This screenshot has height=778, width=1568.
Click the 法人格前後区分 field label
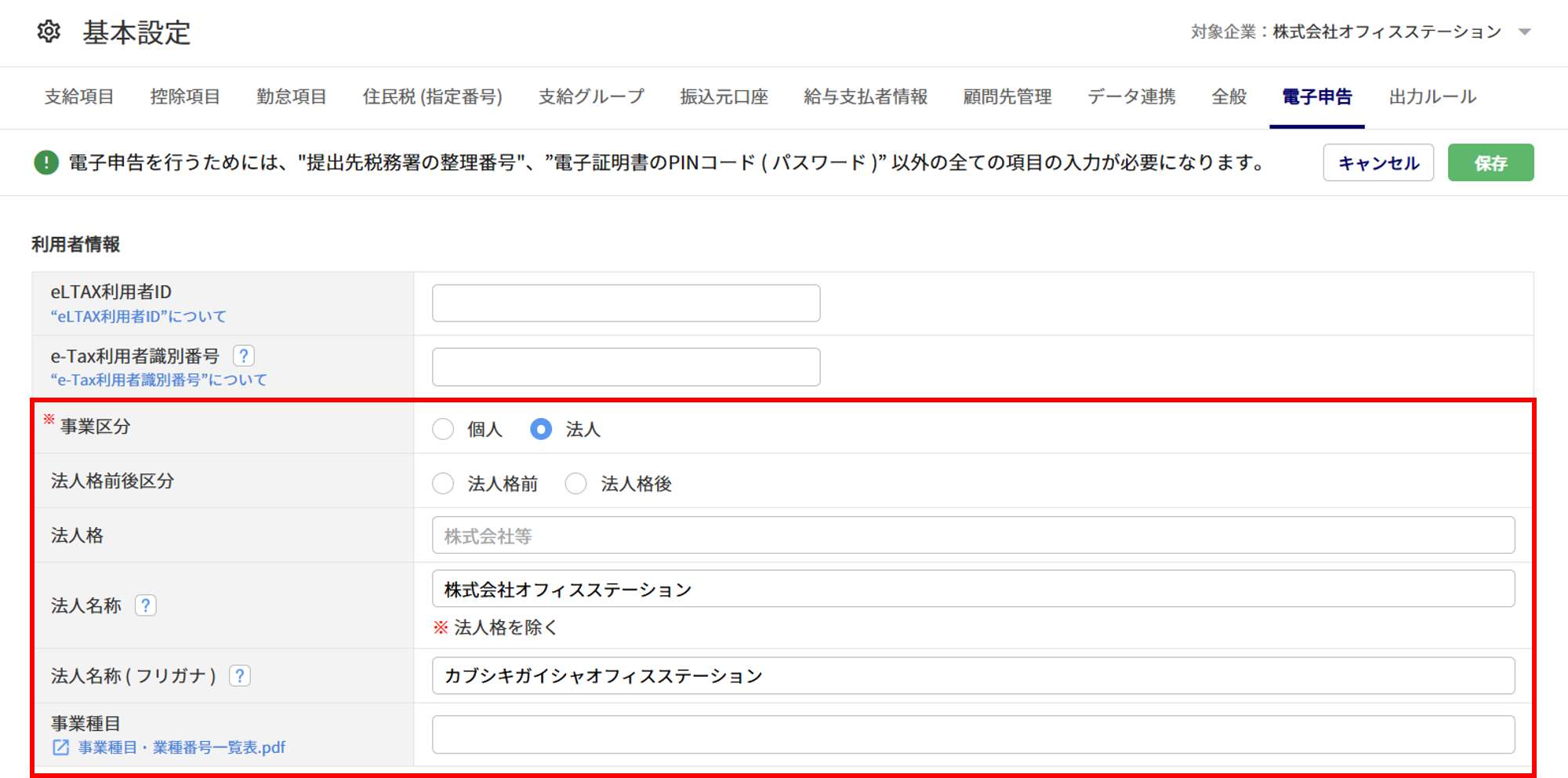point(112,481)
